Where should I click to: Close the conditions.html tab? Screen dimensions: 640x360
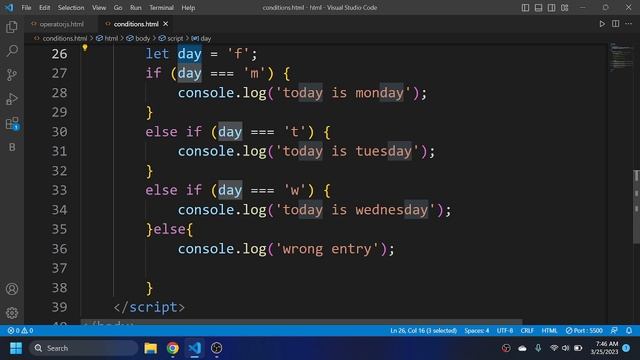(165, 24)
